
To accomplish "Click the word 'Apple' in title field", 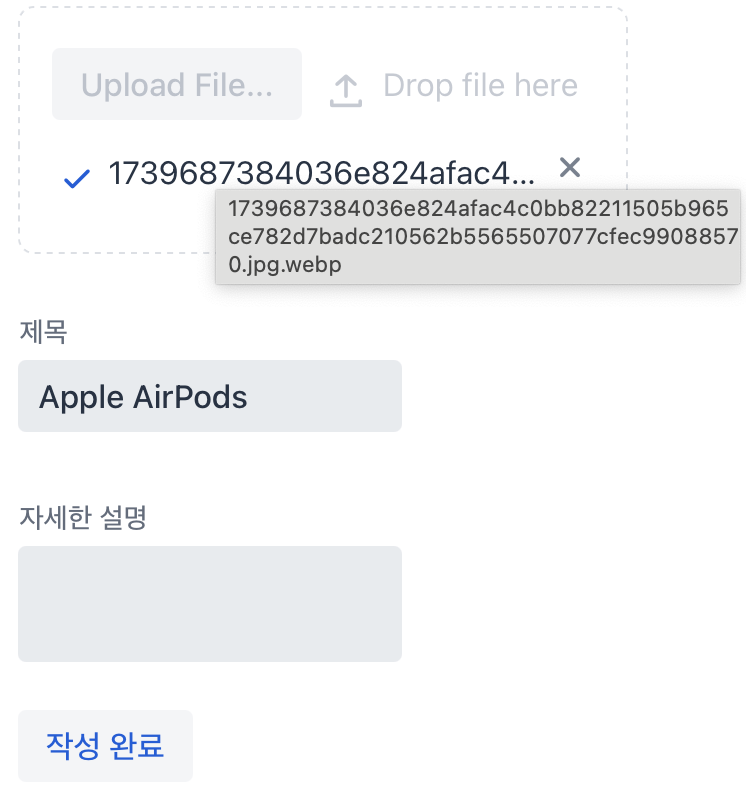I will pos(82,397).
